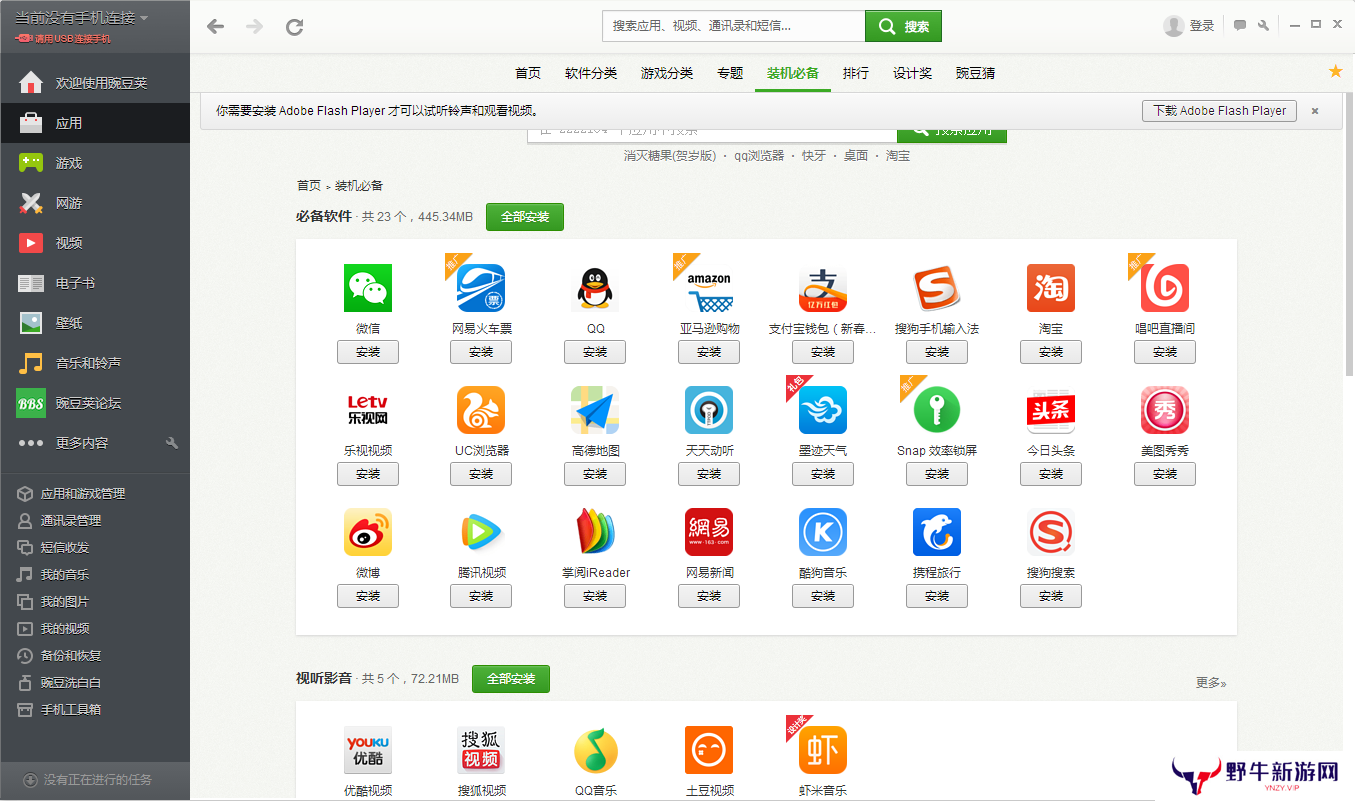This screenshot has height=801, width=1355.
Task: Click the 掌阅iReader app icon
Action: 595,532
